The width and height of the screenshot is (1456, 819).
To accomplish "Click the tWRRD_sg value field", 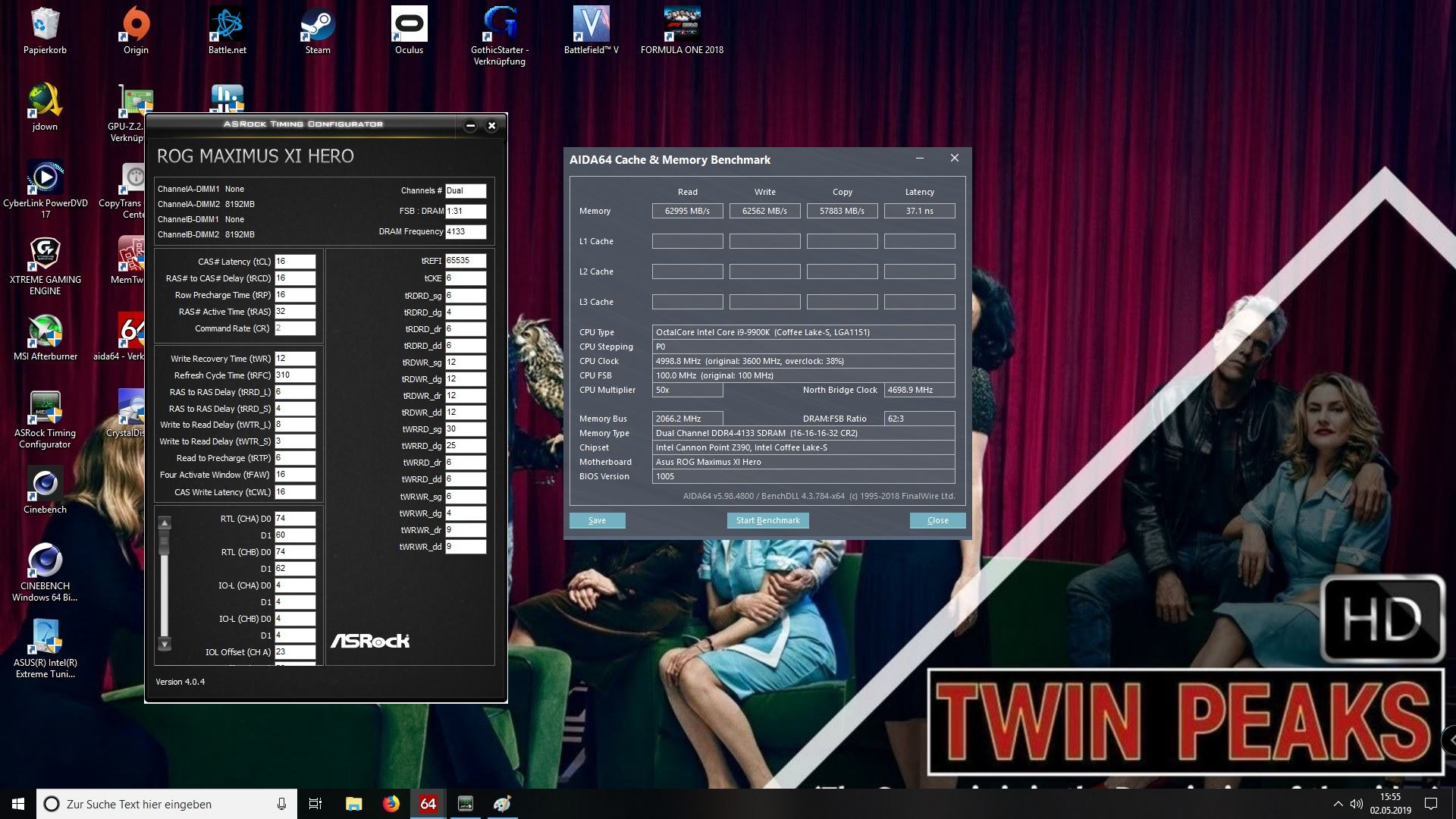I will pos(466,429).
